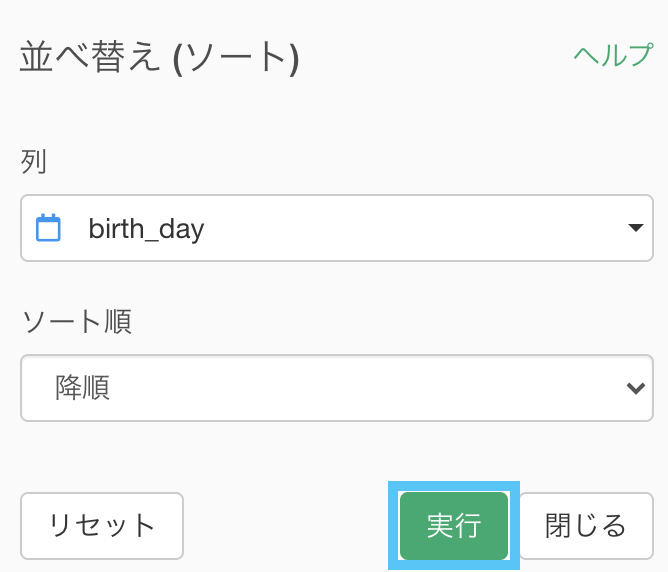Screen dimensions: 668x572
Task: Dismiss the dialog with 閉じる button
Action: pos(586,526)
